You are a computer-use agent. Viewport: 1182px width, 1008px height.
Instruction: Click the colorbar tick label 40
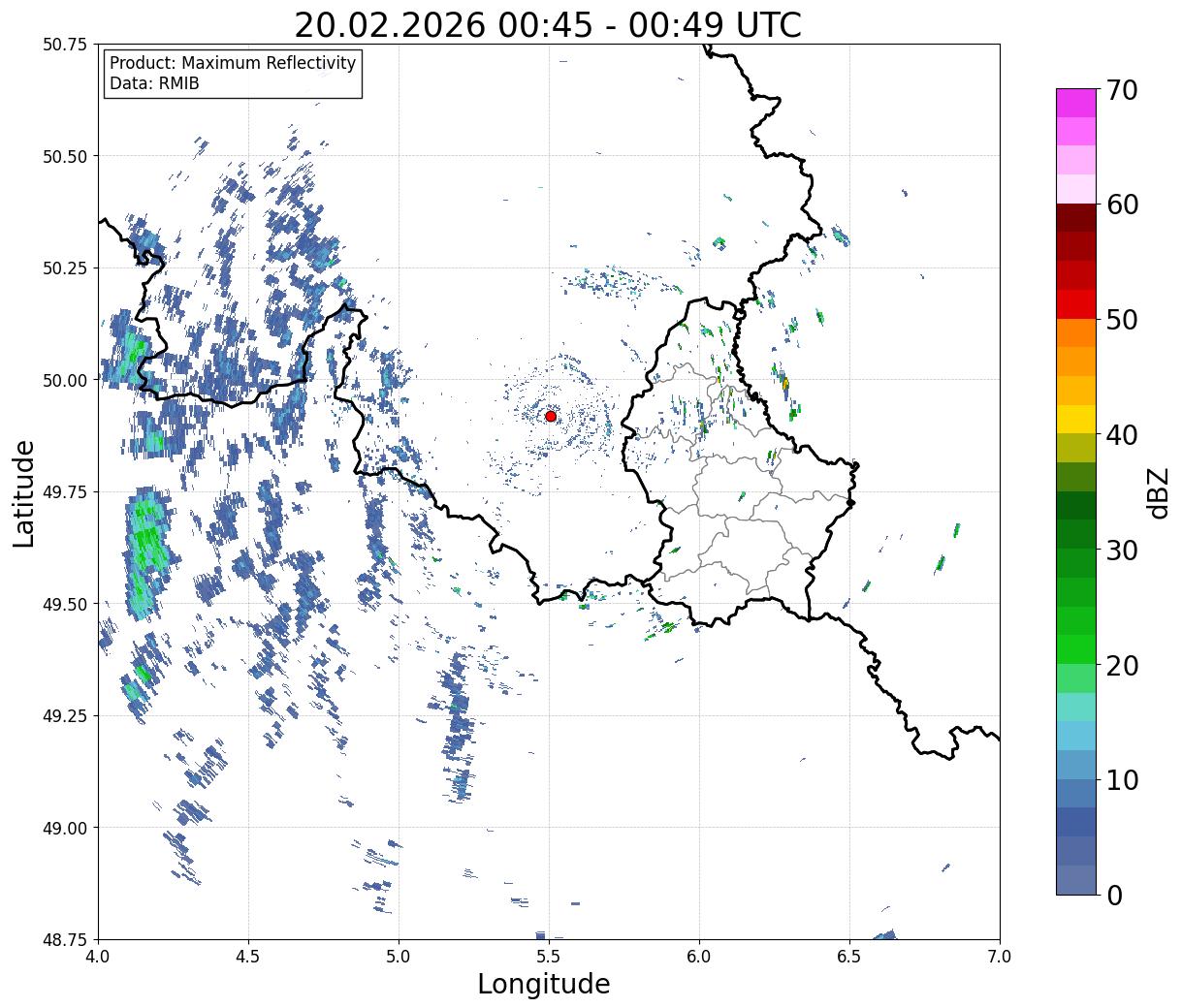pyautogui.click(x=1122, y=434)
